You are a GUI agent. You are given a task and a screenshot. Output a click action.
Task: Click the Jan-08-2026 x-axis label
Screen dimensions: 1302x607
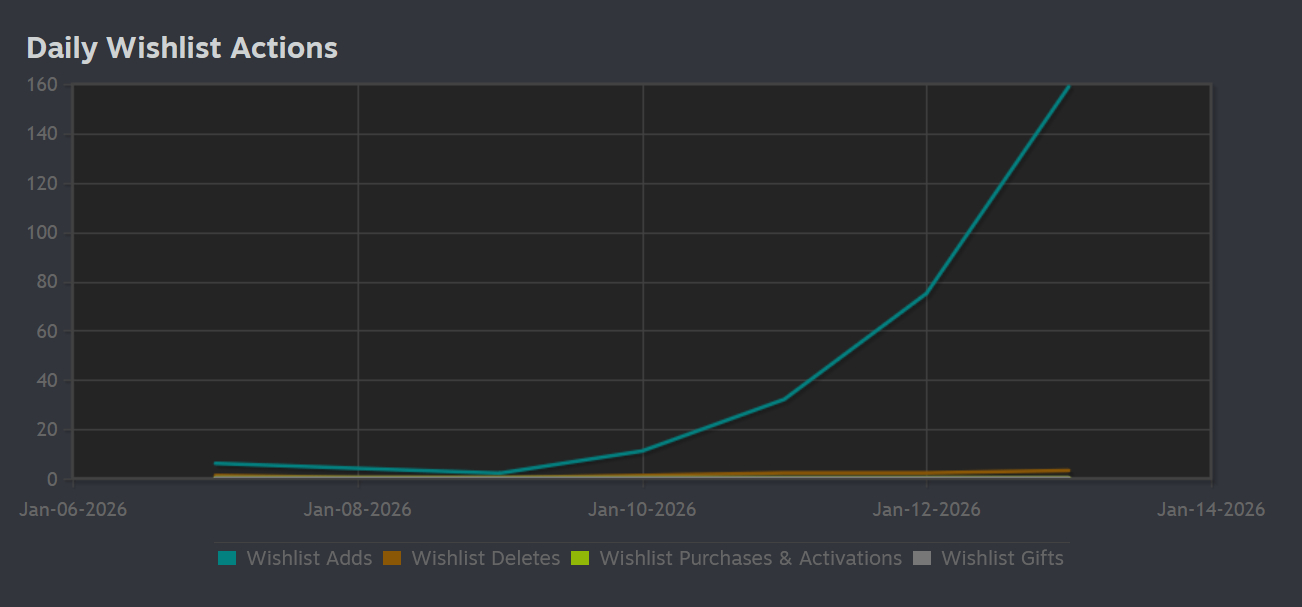(358, 510)
